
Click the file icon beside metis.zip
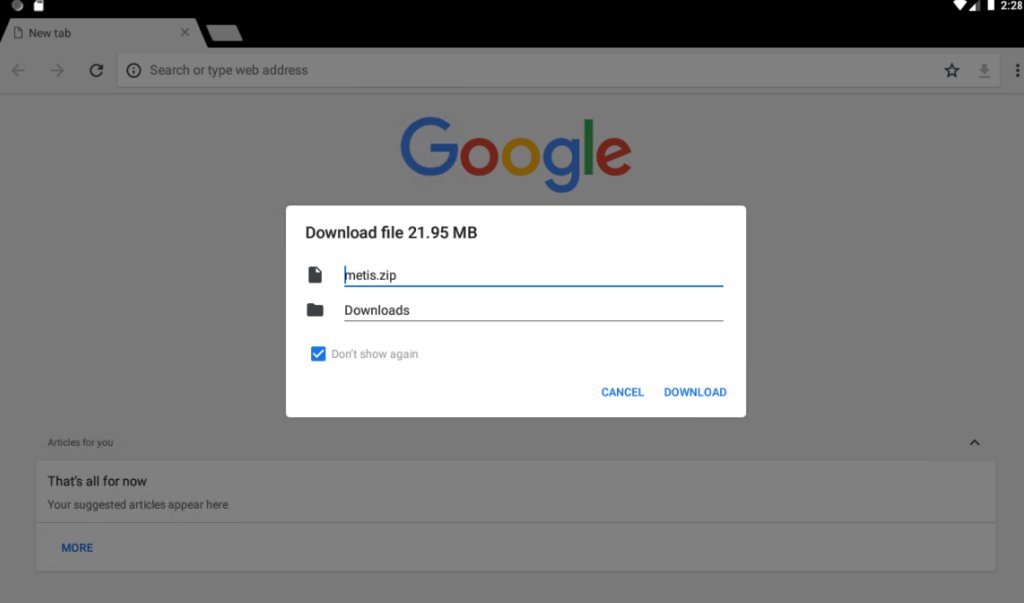[315, 275]
